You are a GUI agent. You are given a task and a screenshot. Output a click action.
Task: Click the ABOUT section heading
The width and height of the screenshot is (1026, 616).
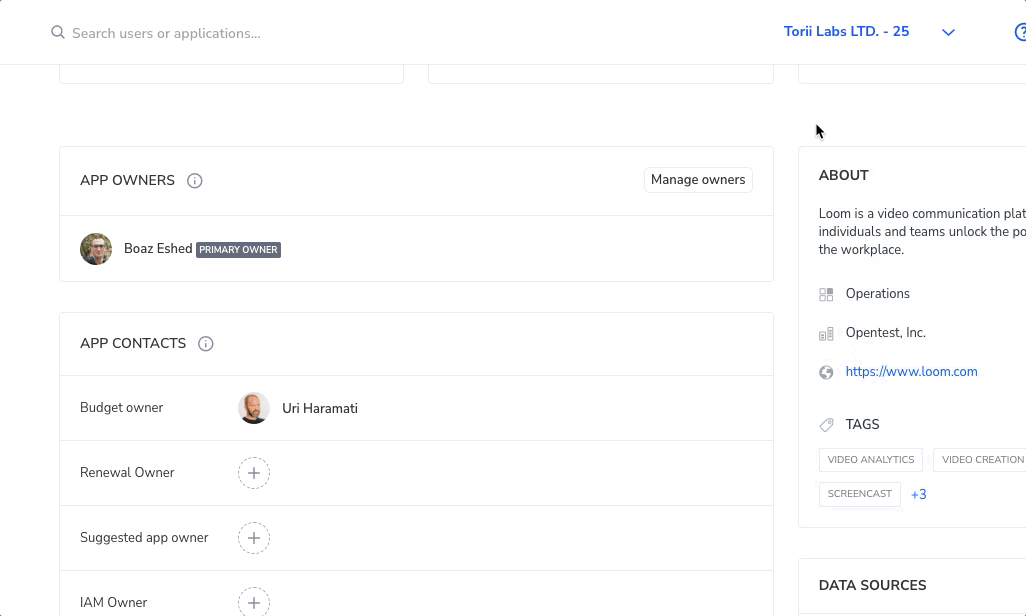(x=843, y=175)
